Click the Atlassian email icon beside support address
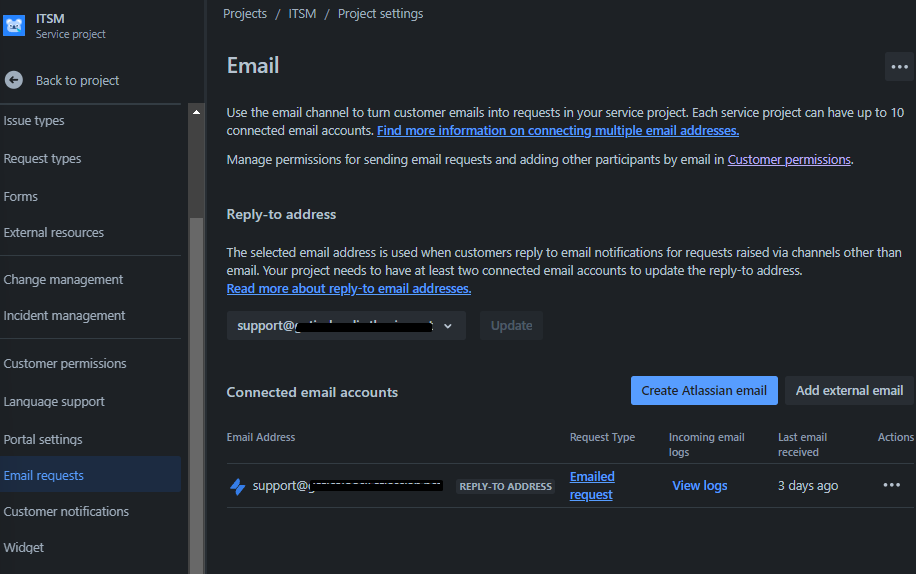 [x=237, y=486]
